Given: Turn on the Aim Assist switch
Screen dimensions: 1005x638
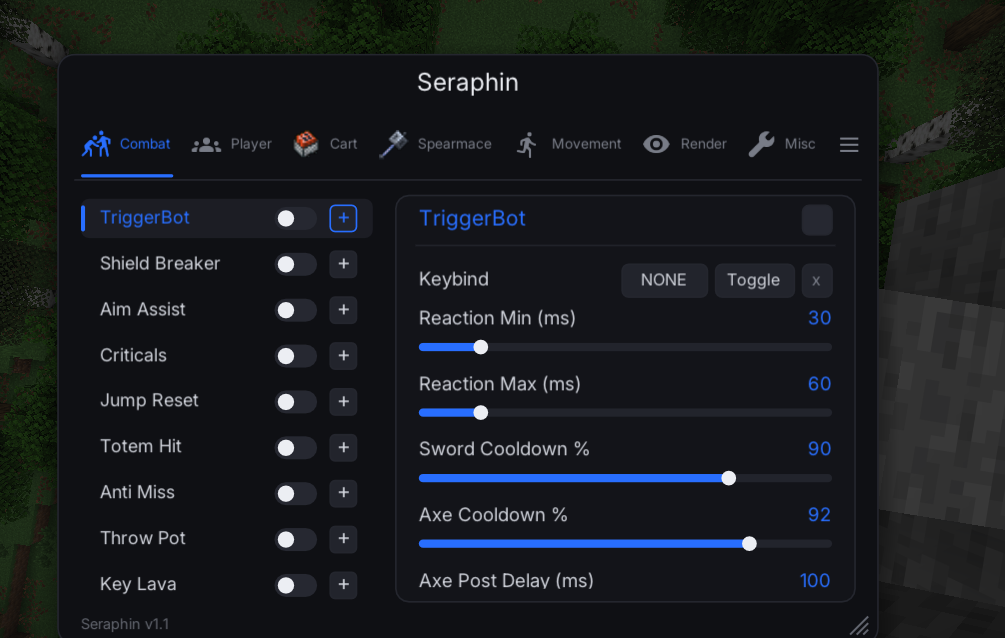Looking at the screenshot, I should pyautogui.click(x=295, y=310).
